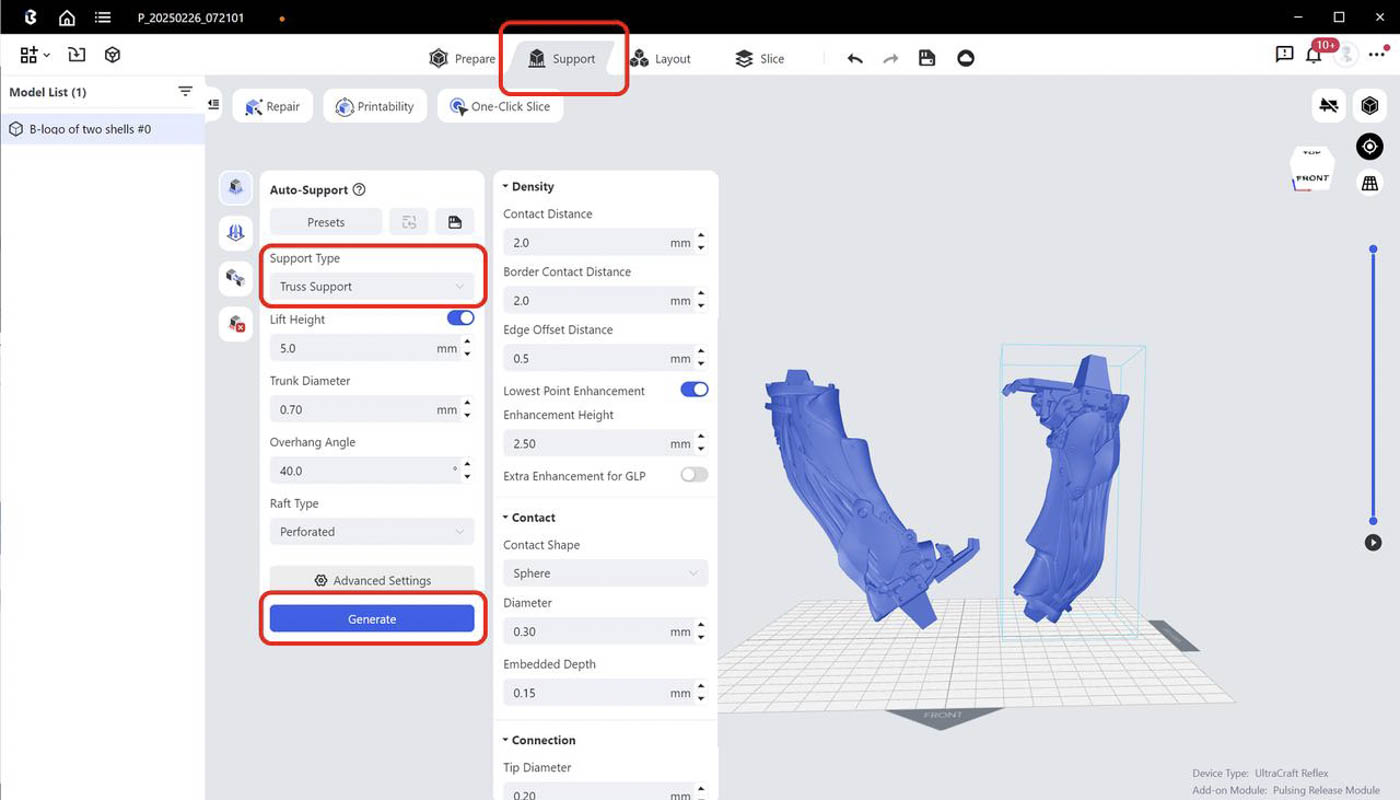This screenshot has width=1400, height=800.
Task: Switch to the Slice tab
Action: click(x=759, y=59)
